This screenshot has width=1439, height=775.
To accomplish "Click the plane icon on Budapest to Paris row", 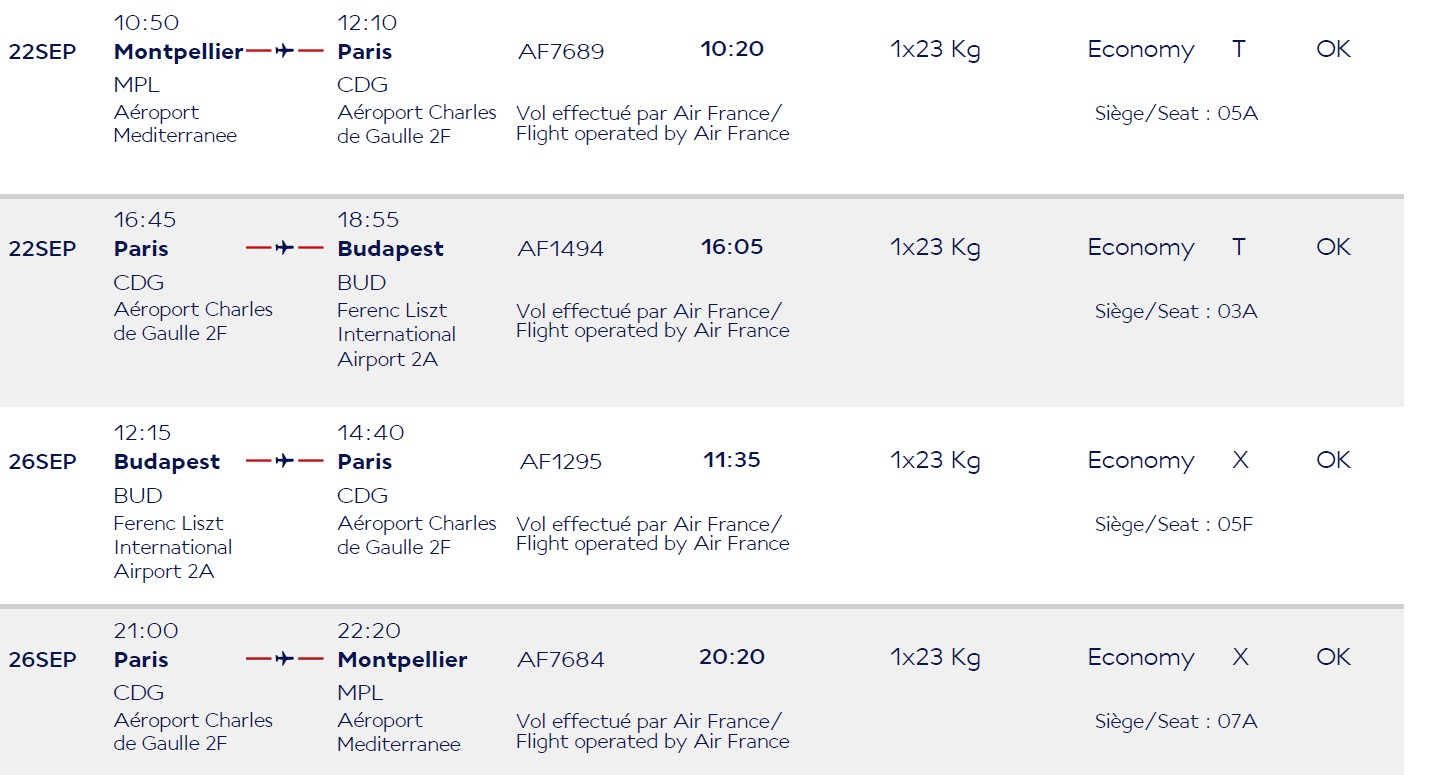I will [285, 461].
